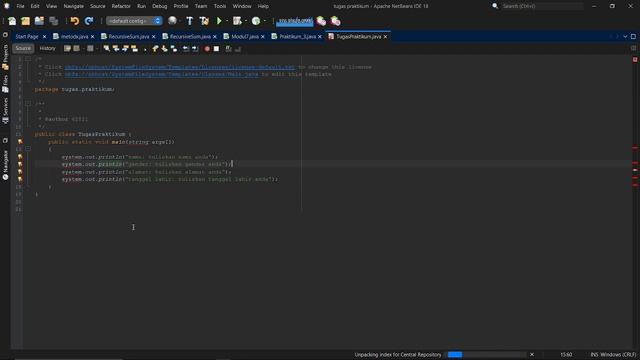The height and width of the screenshot is (360, 640).
Task: Jump to the next bookmark using its icon
Action: click(164, 49)
